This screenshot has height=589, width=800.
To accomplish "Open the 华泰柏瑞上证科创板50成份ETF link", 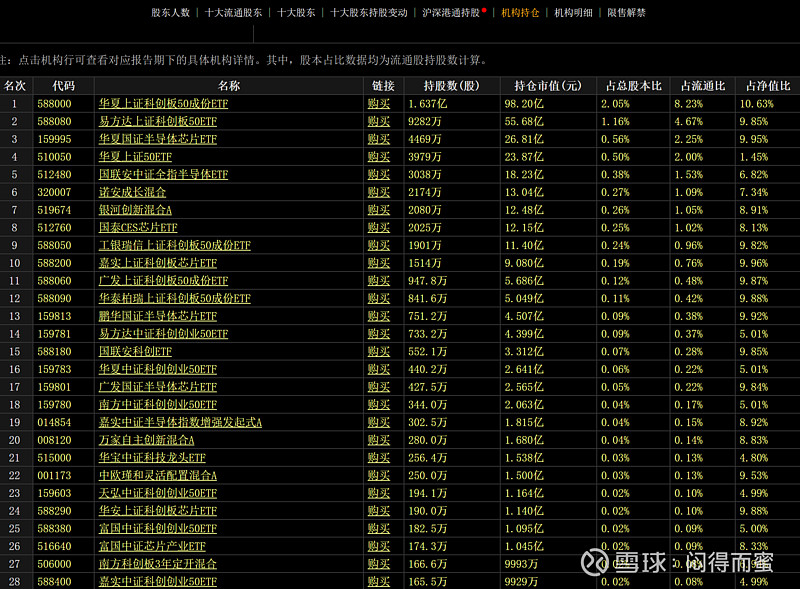I will coord(174,299).
